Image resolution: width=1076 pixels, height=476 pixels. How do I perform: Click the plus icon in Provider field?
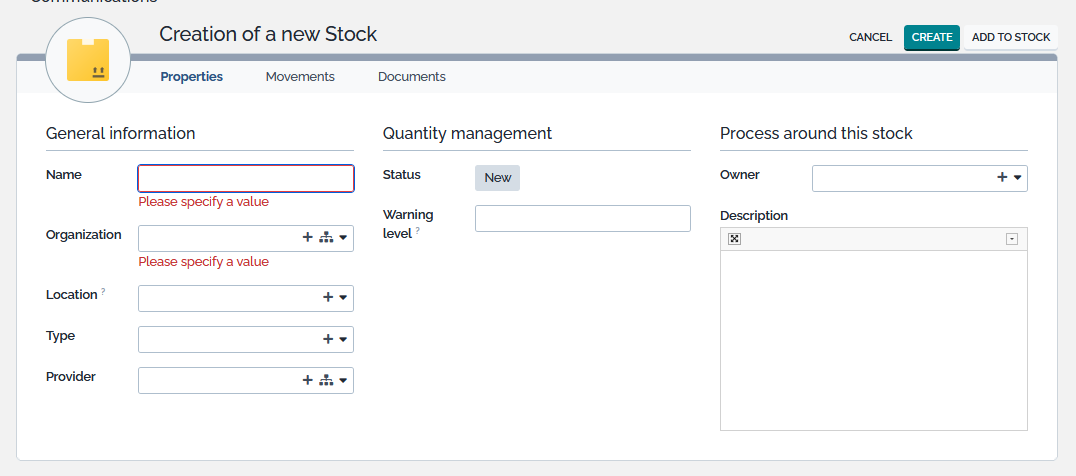307,380
